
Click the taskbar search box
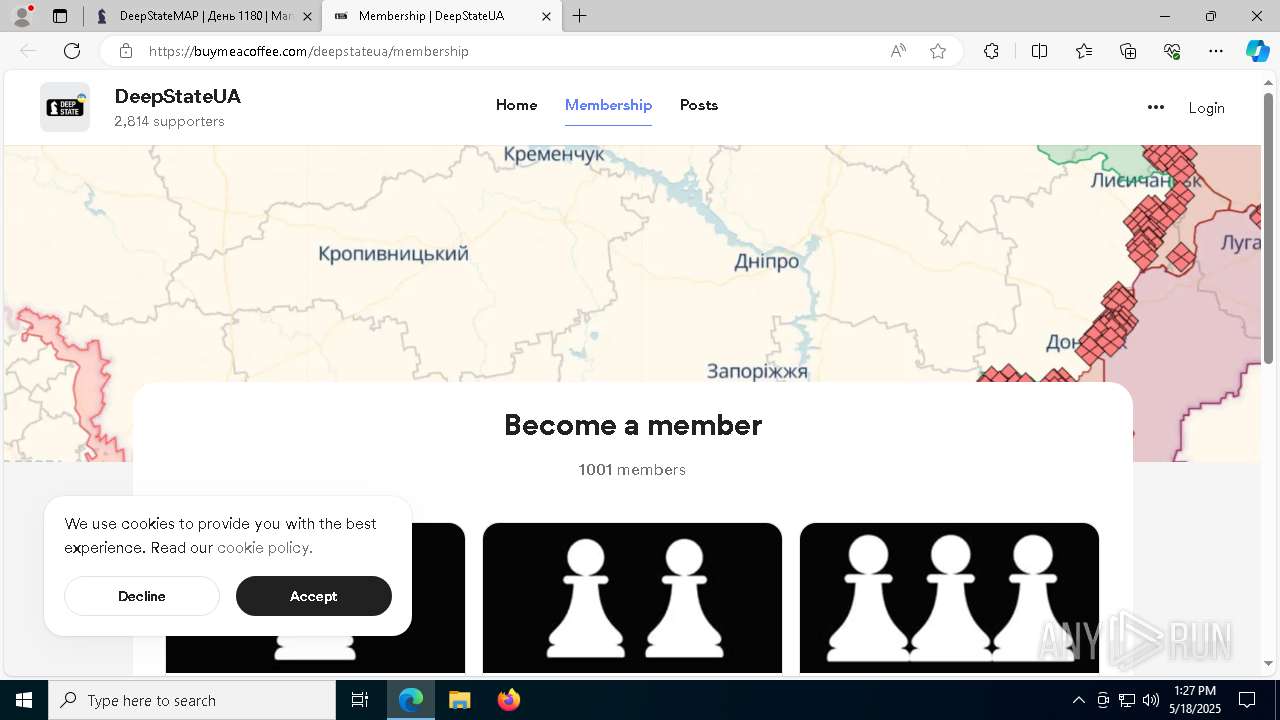pyautogui.click(x=192, y=700)
